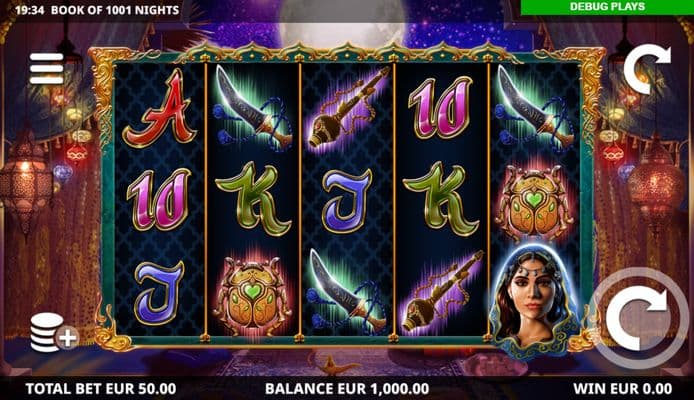Click the dagger symbol atop reel two
Screen dimensions: 694x400
(253, 109)
